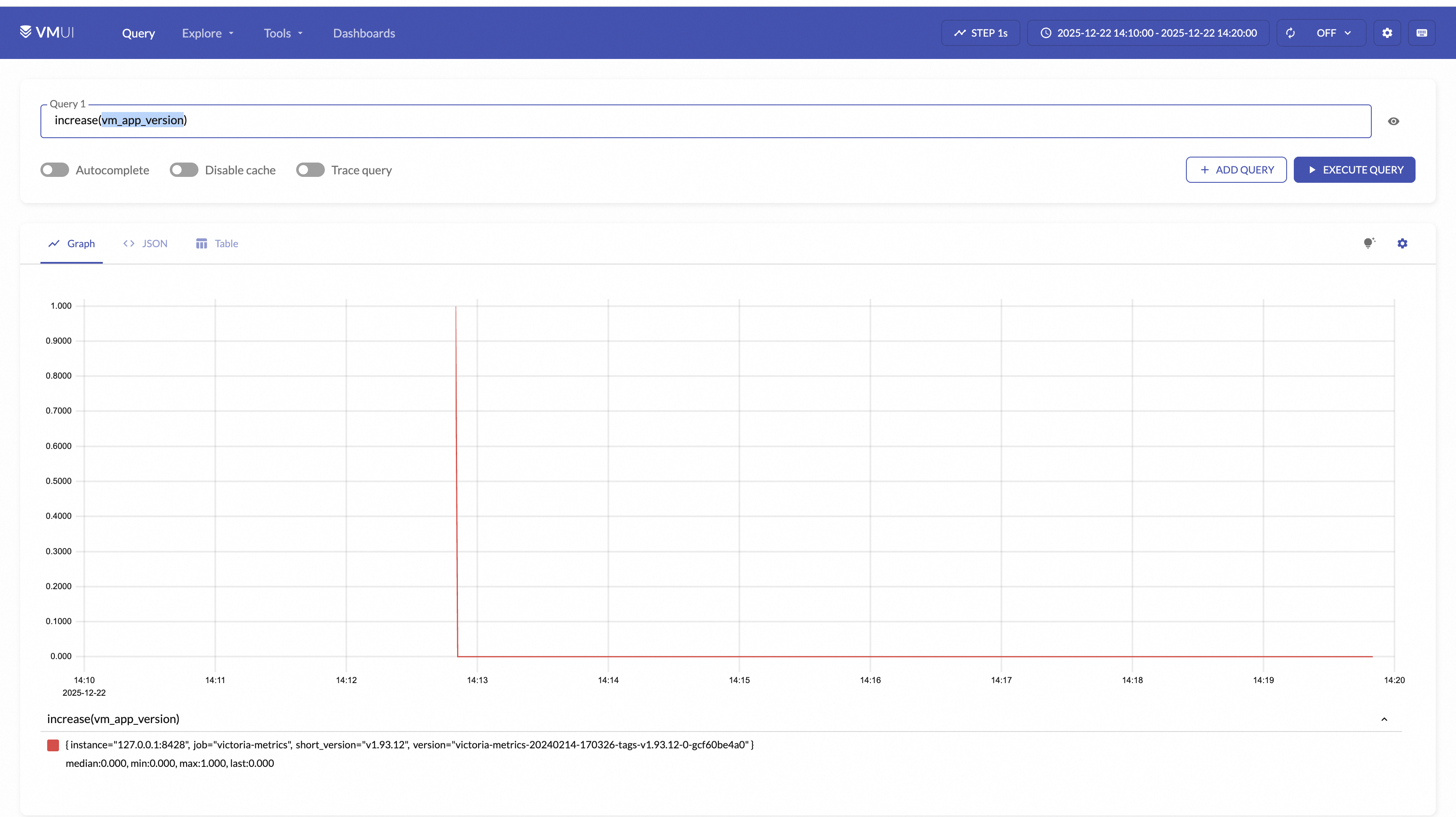This screenshot has height=817, width=1456.
Task: Toggle query visibility eye icon
Action: pos(1393,121)
